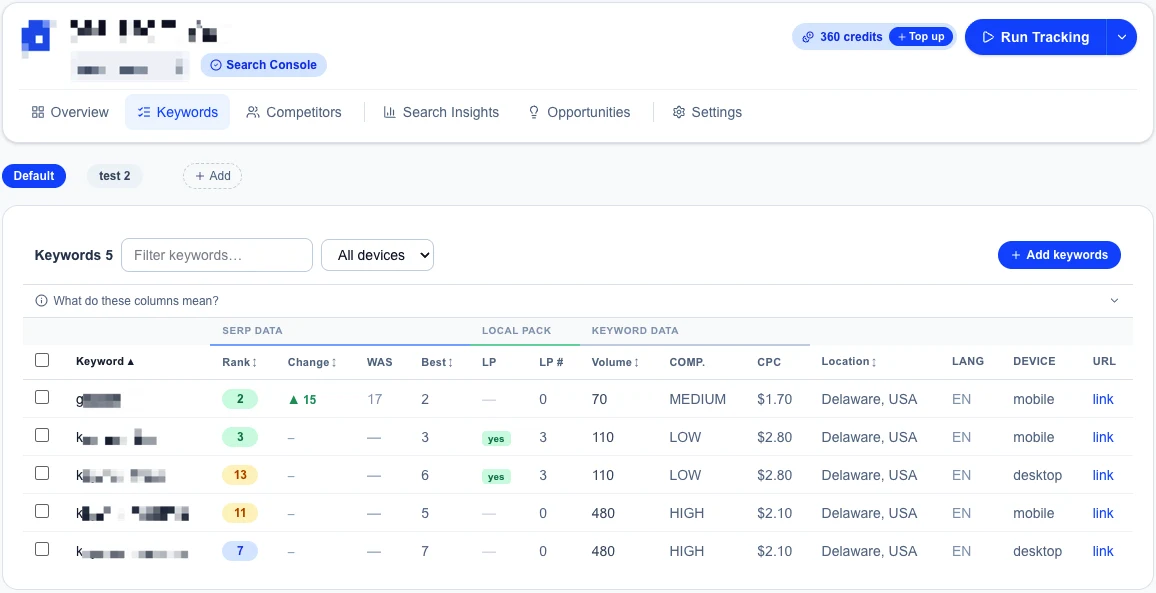Click the credits link icon beside 360 credits
The height and width of the screenshot is (593, 1156).
pos(808,37)
